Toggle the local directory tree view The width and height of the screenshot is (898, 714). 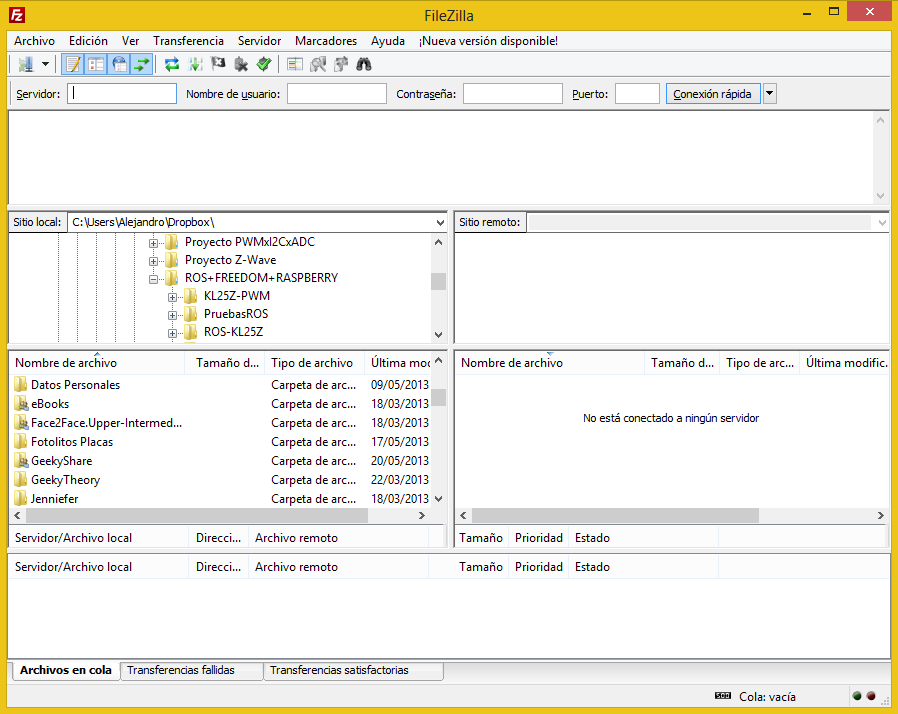point(96,64)
